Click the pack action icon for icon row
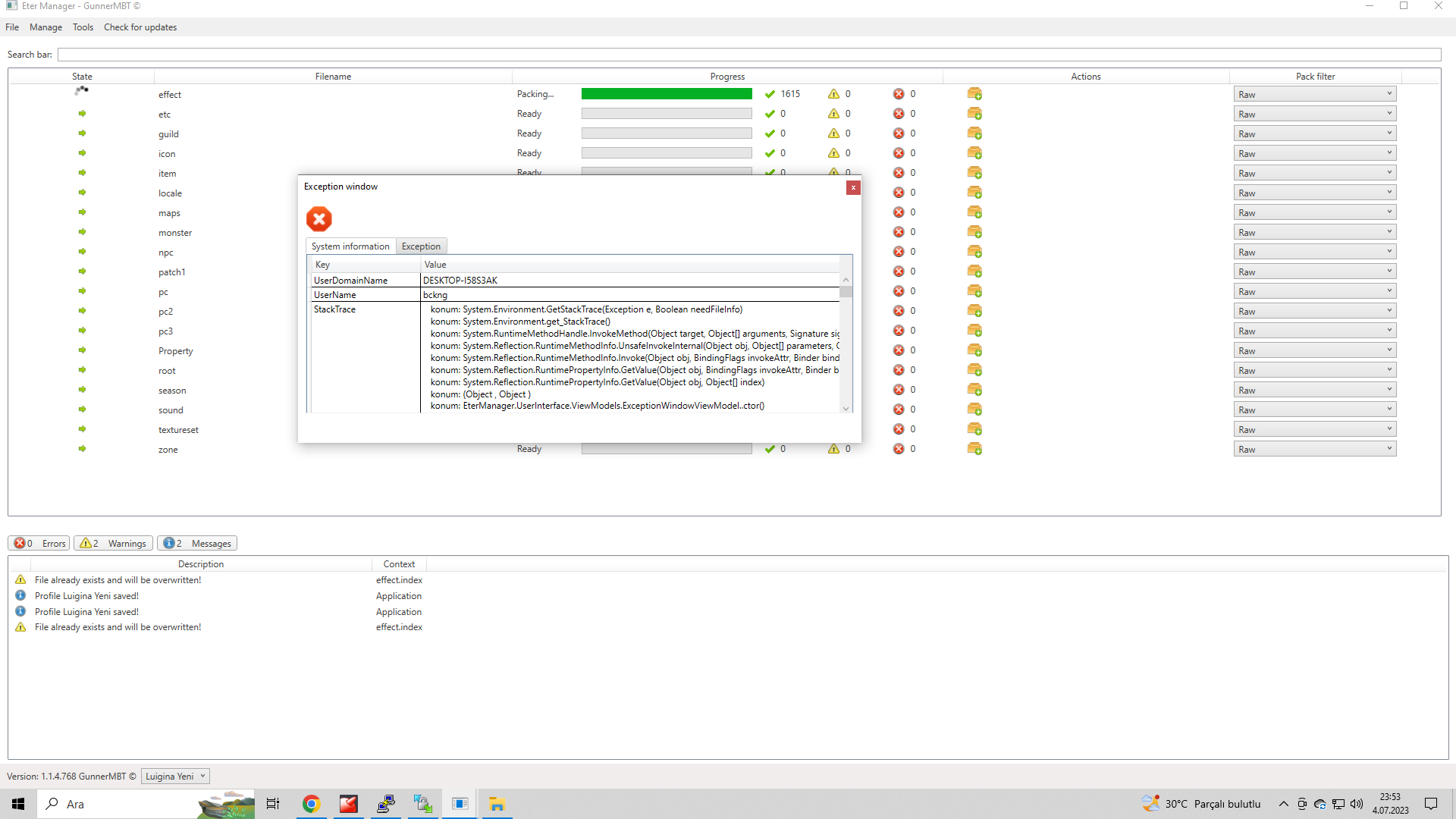The width and height of the screenshot is (1456, 819). tap(974, 153)
